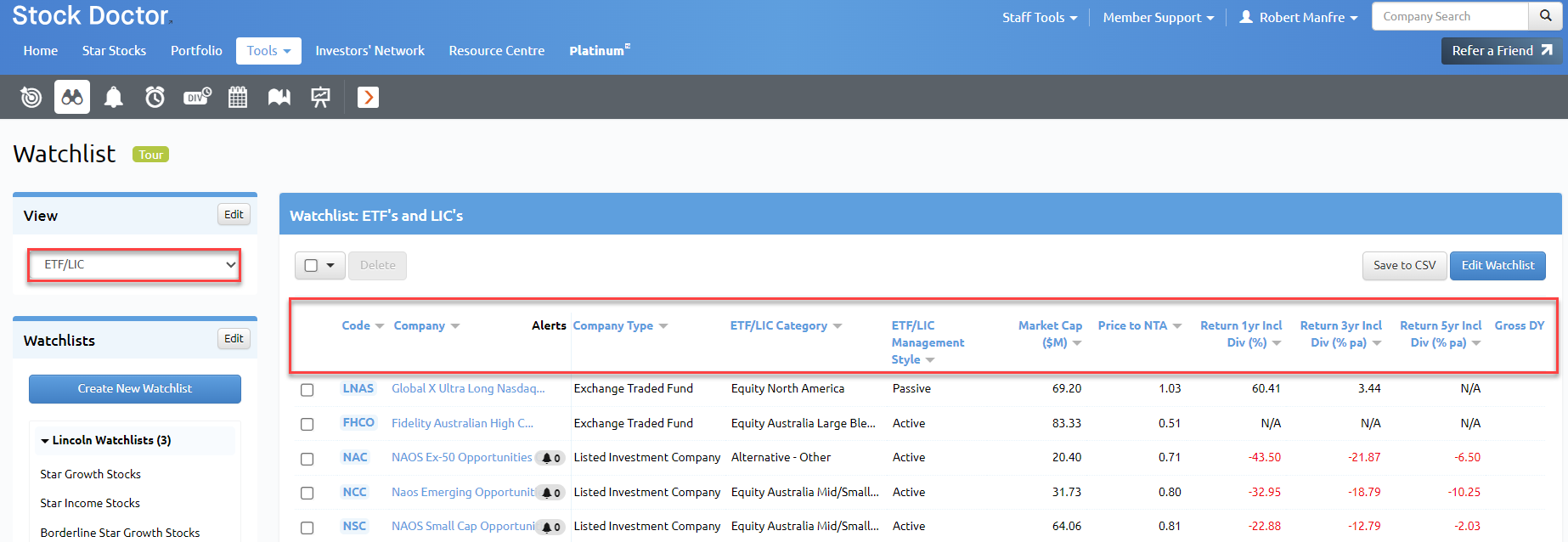
Task: Sort by the Company column header
Action: [x=426, y=325]
